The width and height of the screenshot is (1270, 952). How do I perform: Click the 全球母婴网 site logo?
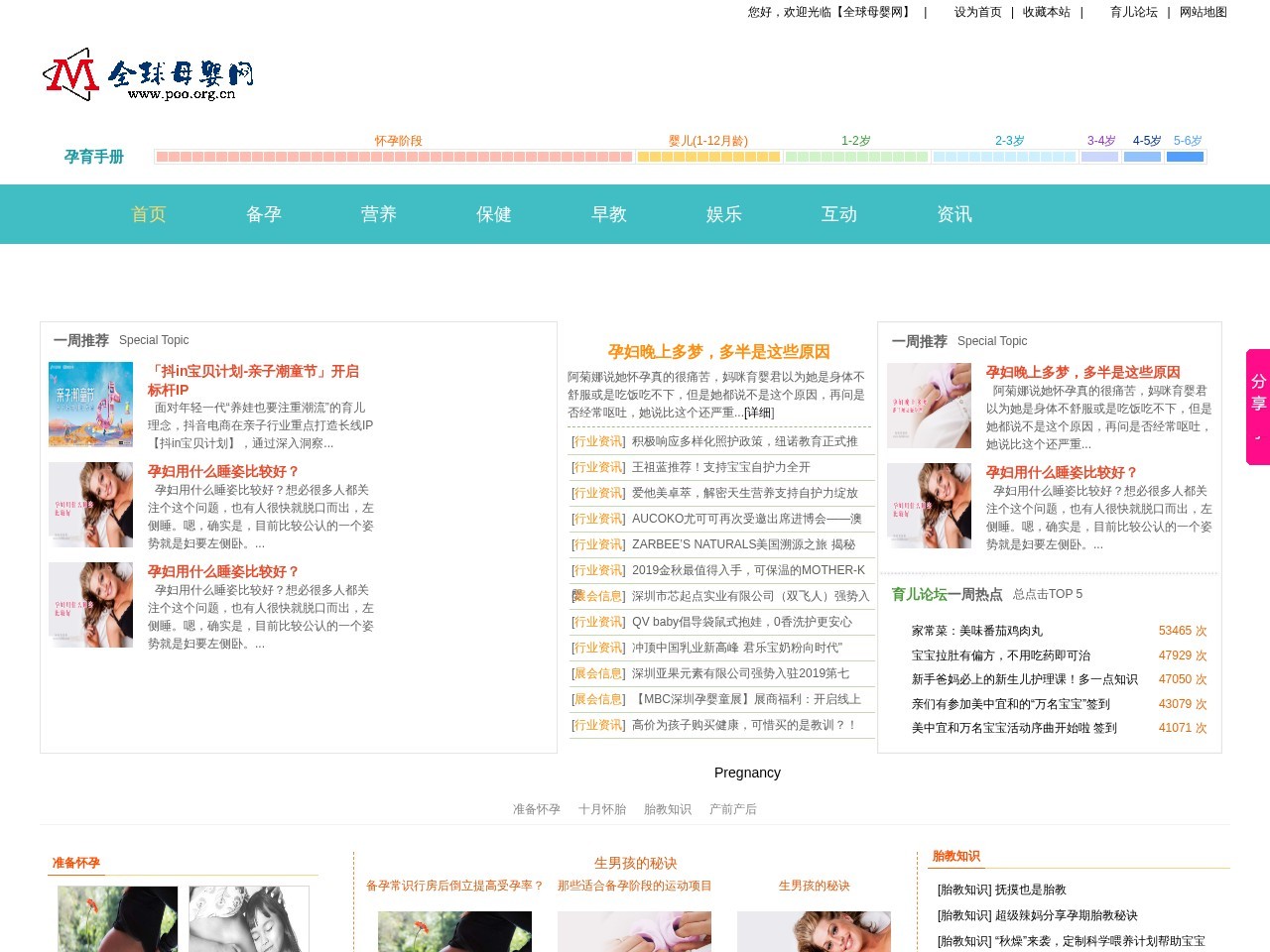tap(147, 74)
